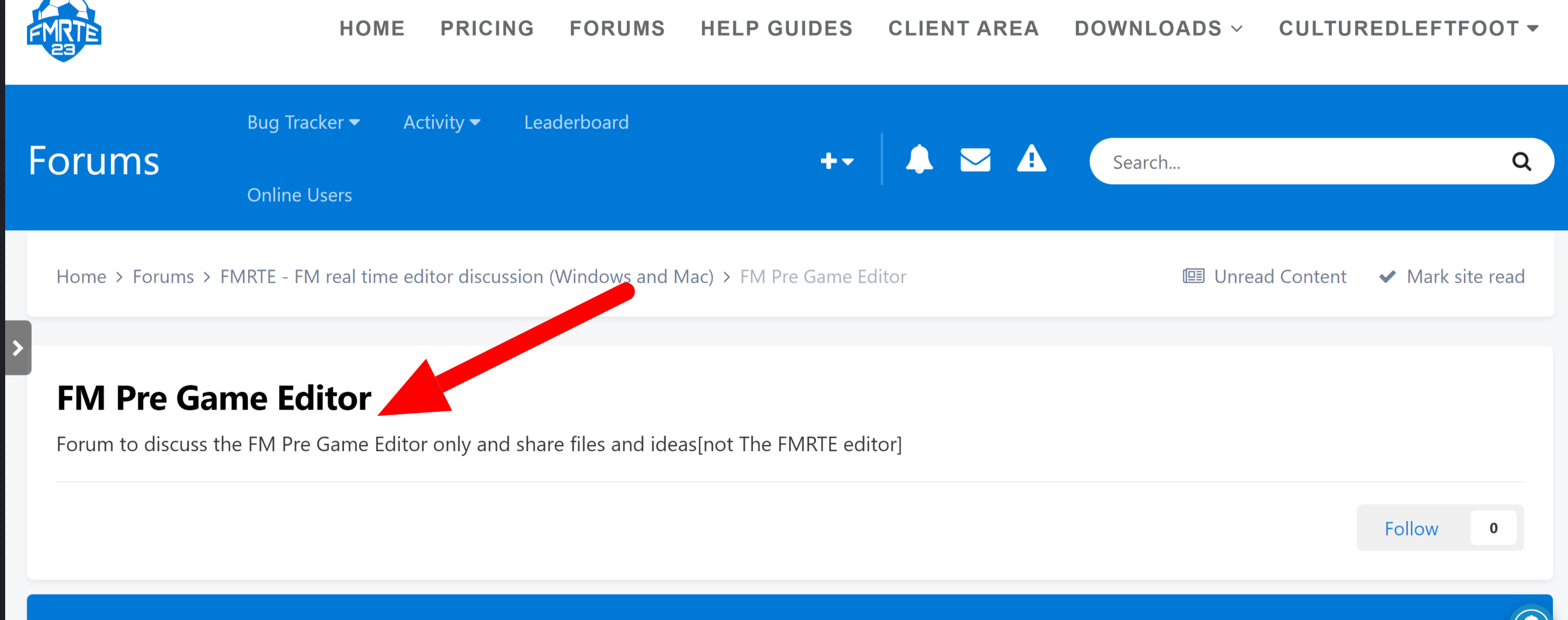Click Mark site read

coord(1452,276)
